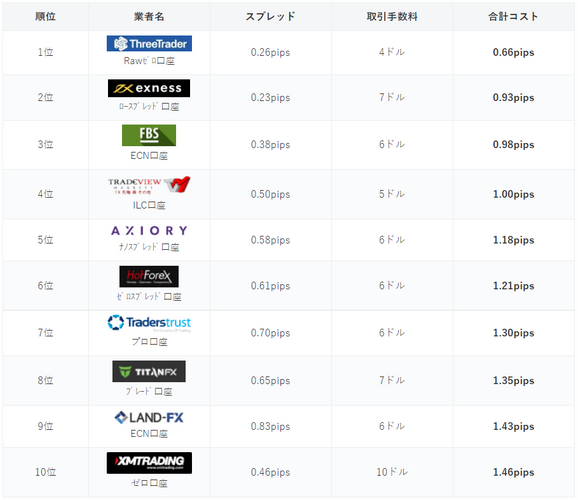Click the 0.83pips spread value
Viewport: 578px width, 500px height.
click(271, 426)
